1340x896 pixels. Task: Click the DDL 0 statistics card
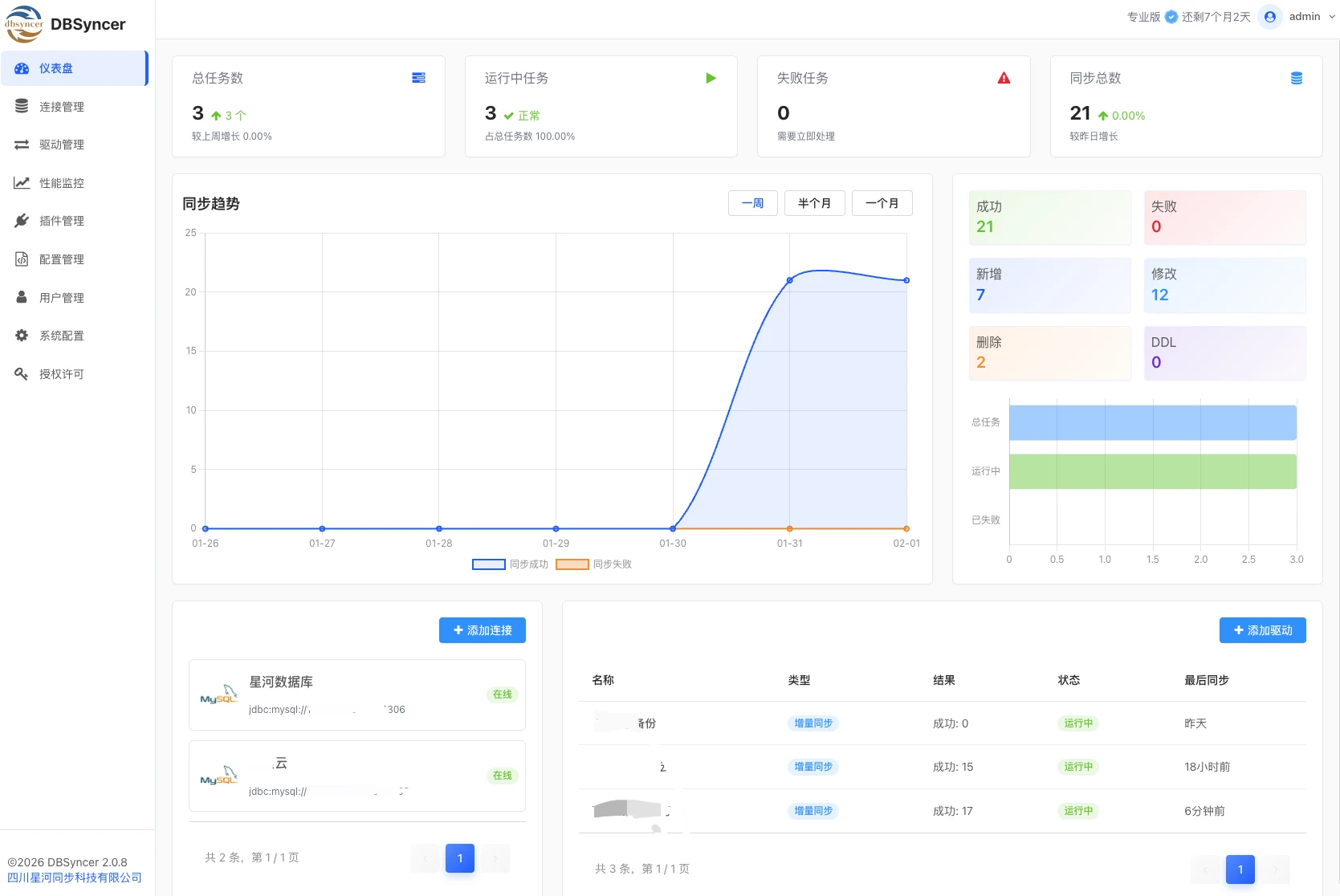coord(1225,353)
